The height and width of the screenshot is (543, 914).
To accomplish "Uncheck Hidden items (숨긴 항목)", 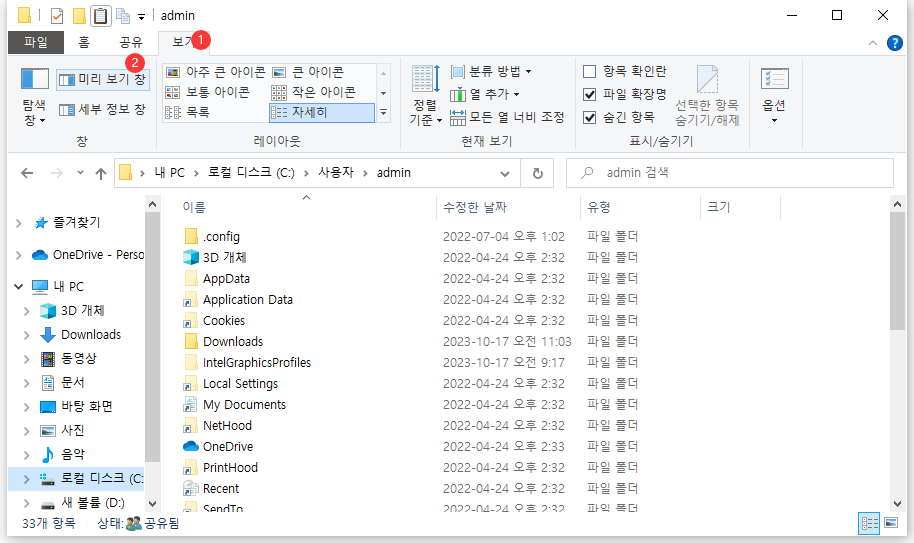I will [x=590, y=117].
